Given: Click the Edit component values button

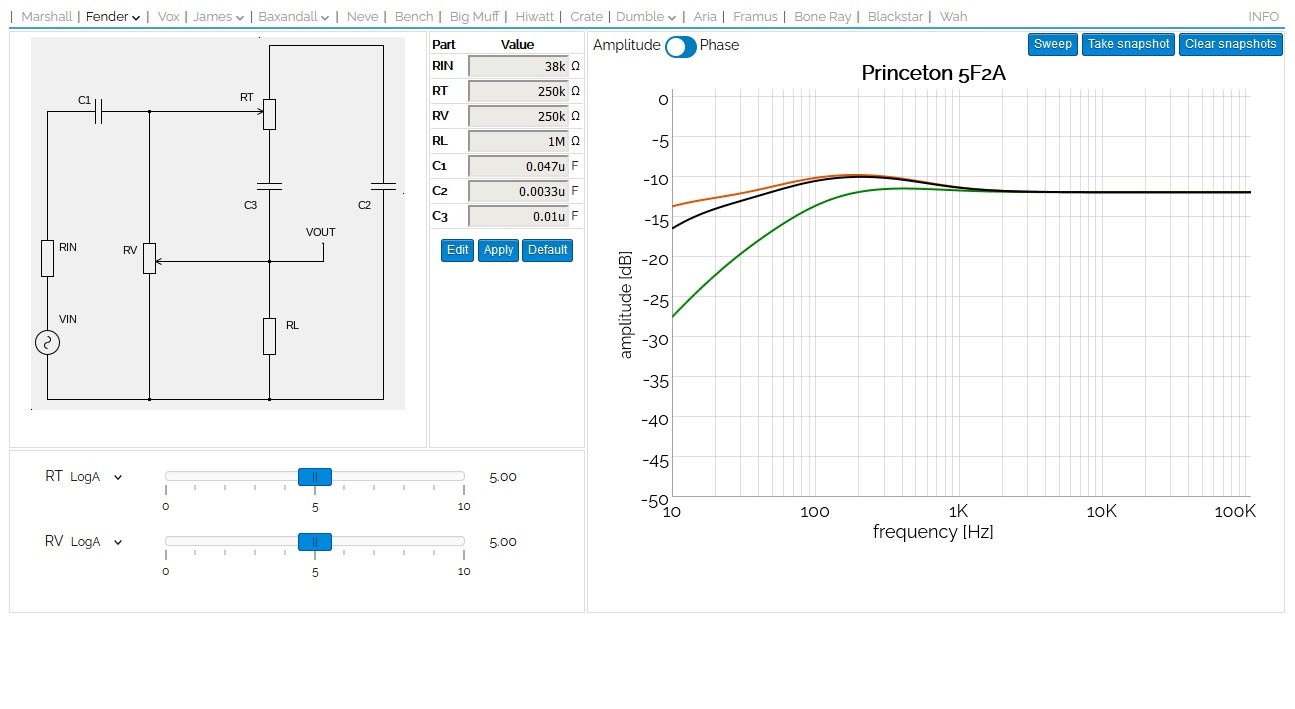Looking at the screenshot, I should pos(457,250).
